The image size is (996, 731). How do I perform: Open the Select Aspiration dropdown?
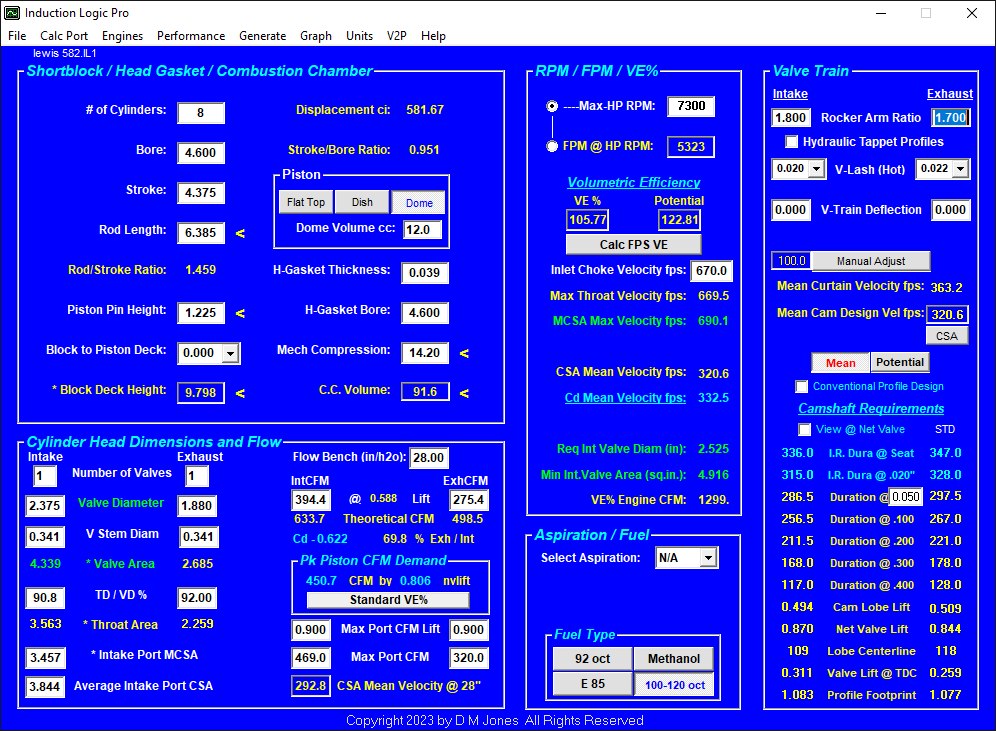pyautogui.click(x=708, y=558)
